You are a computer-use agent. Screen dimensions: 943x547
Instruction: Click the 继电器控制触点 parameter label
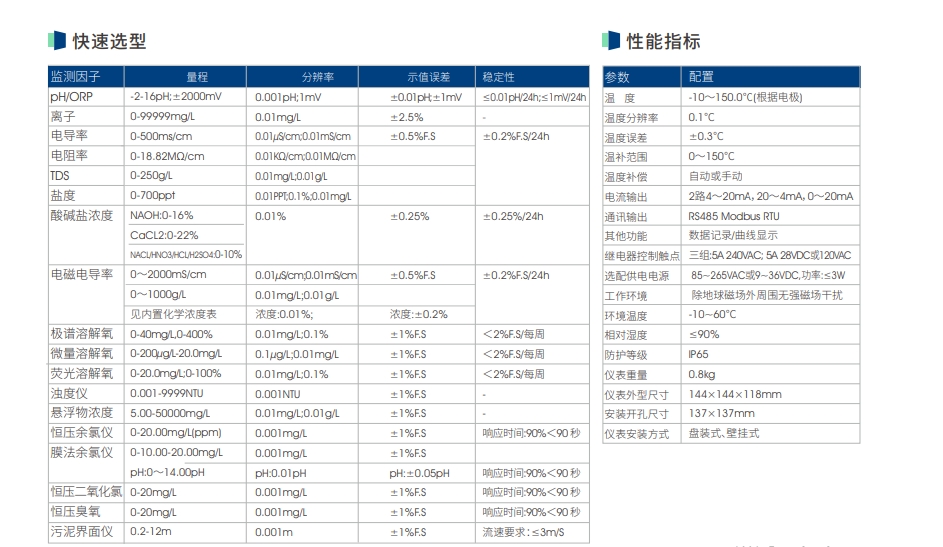click(x=642, y=256)
